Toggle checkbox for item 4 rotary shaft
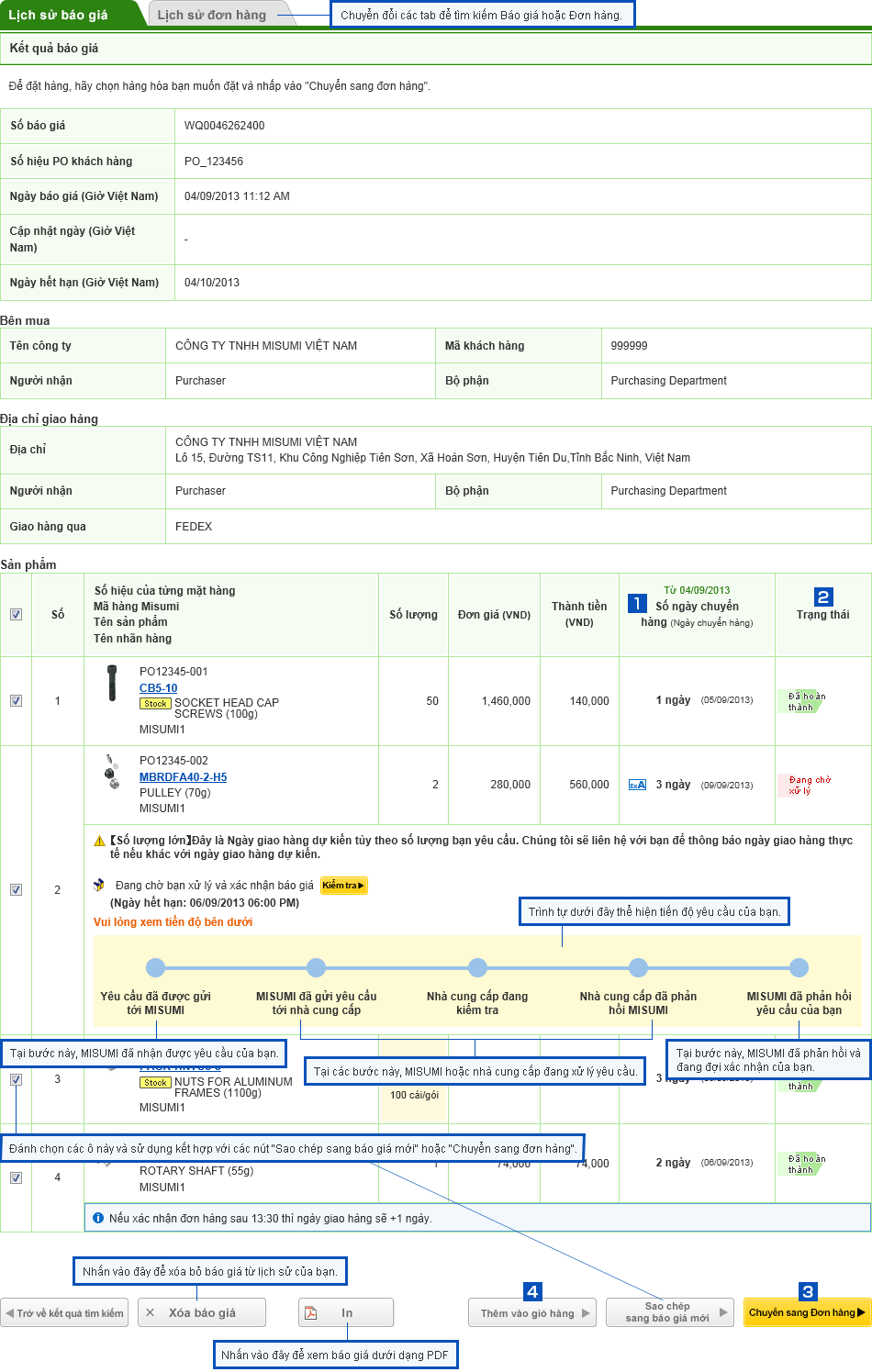 (x=16, y=1177)
